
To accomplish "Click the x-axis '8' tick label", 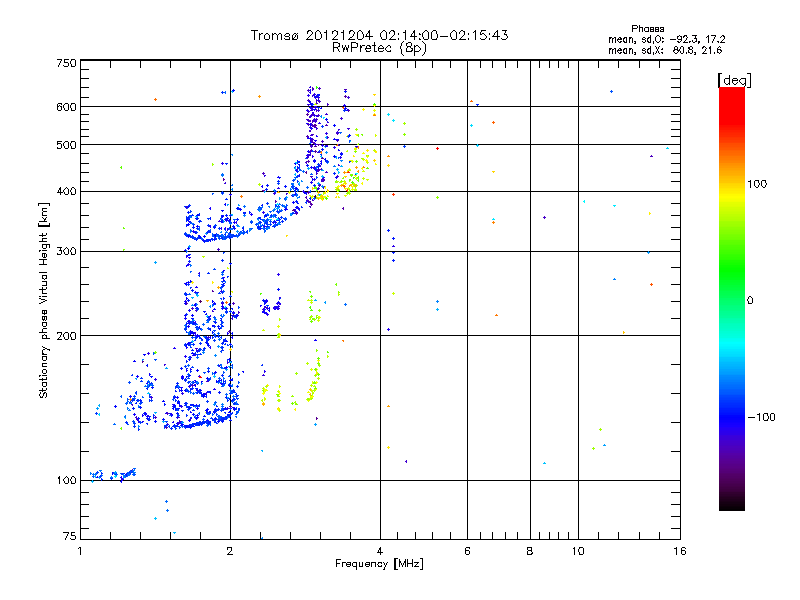I will [530, 551].
